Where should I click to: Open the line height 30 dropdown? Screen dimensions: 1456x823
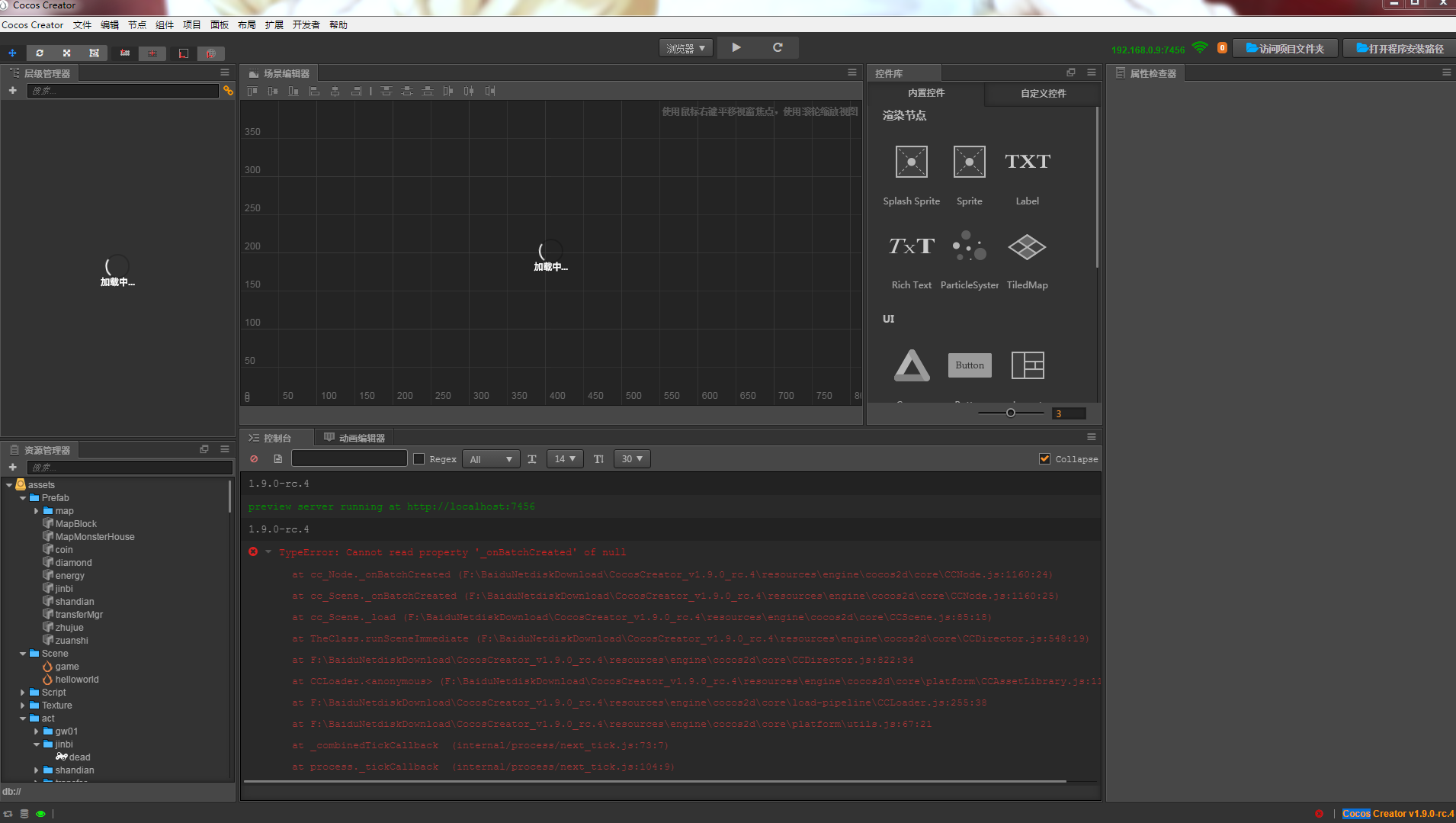[632, 459]
